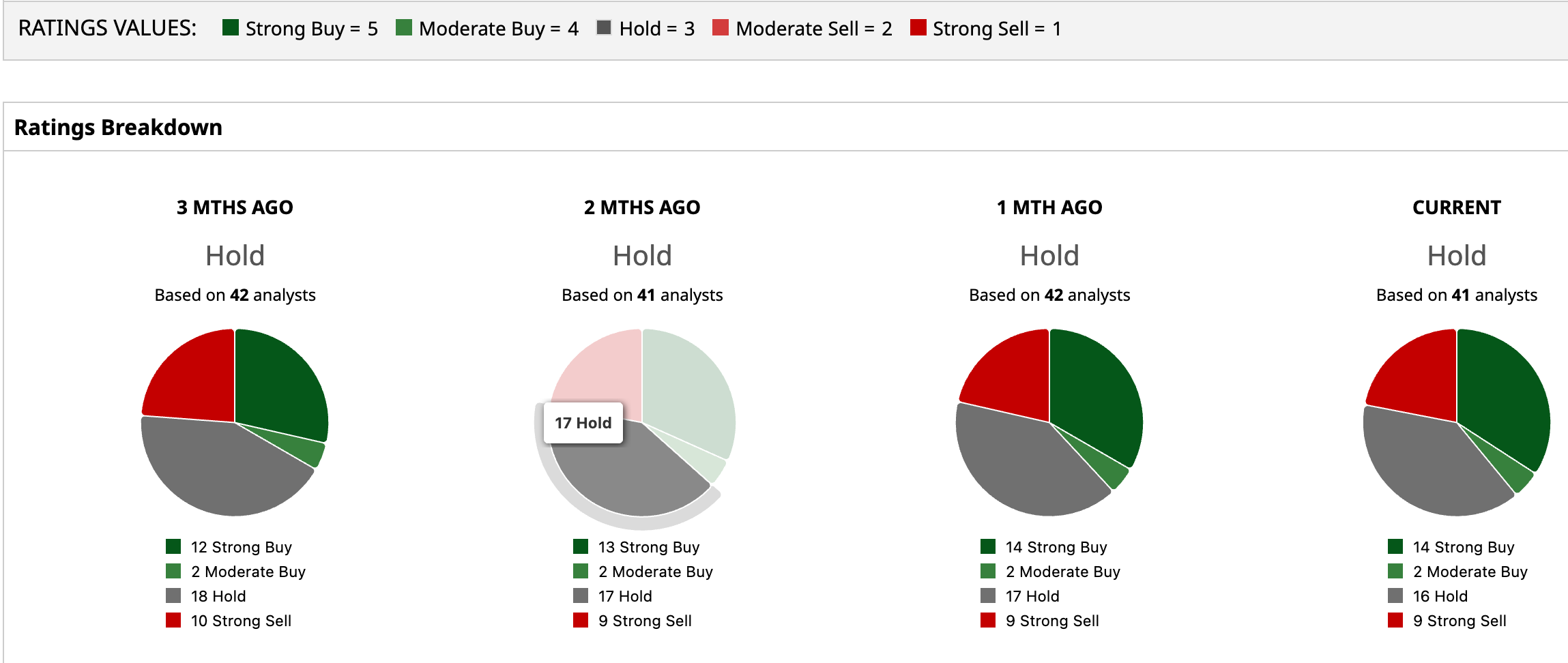This screenshot has height=663, width=1568.
Task: Click the Moderate Buy color square in ratings values
Action: [404, 28]
